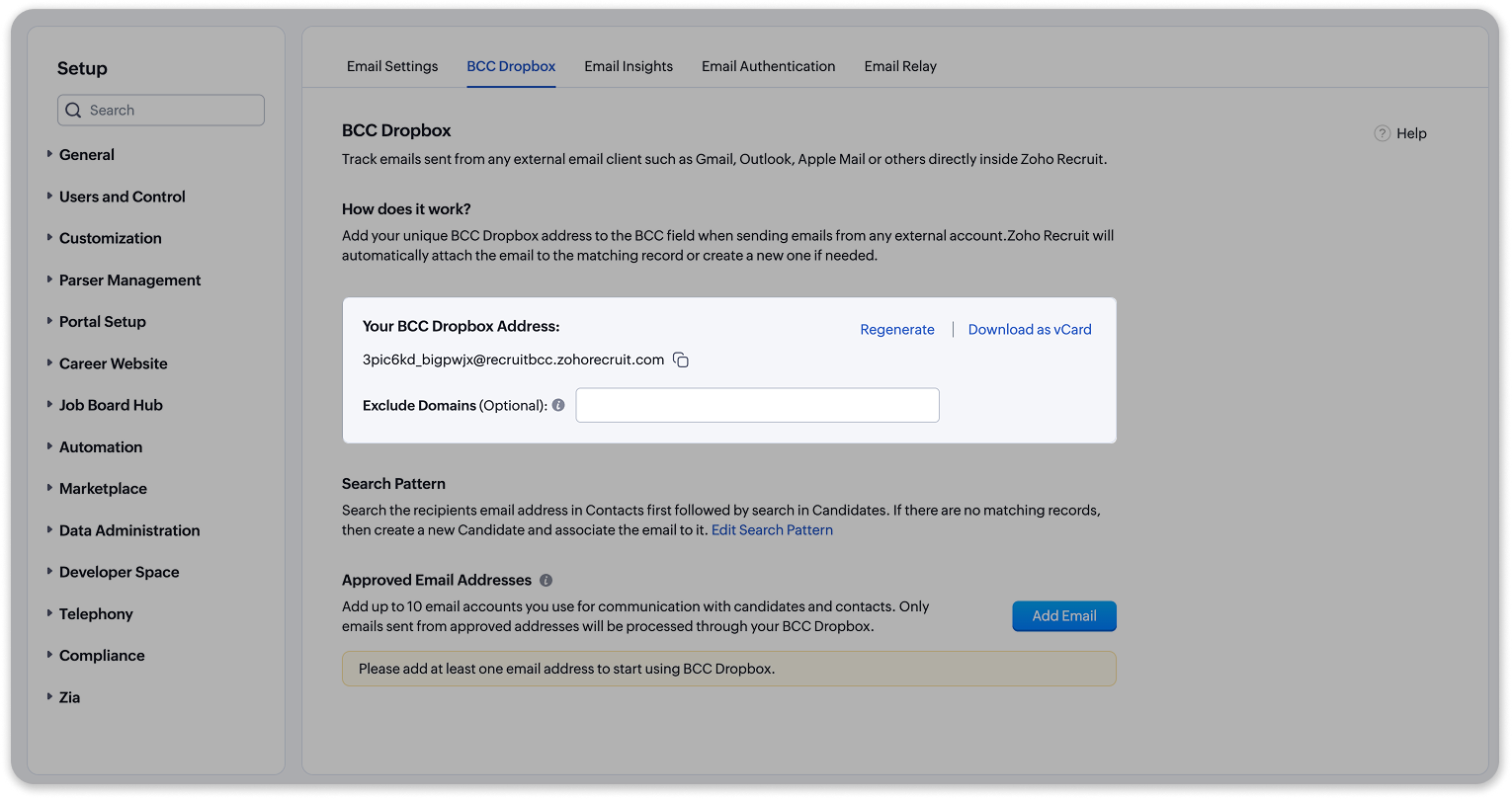The image size is (1512, 799).
Task: Click the Add Email button
Action: coord(1064,616)
